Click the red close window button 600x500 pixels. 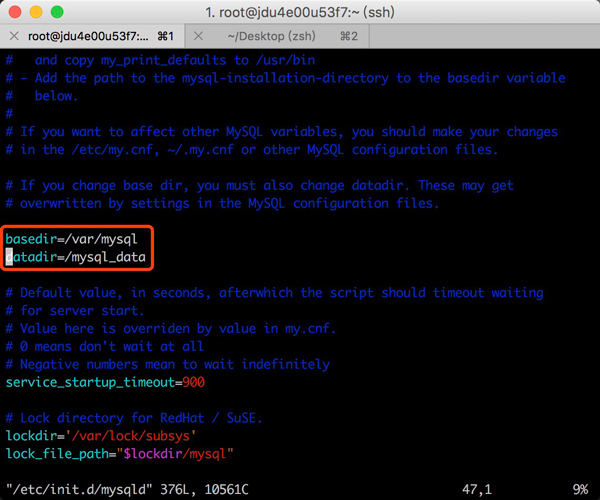pyautogui.click(x=15, y=12)
